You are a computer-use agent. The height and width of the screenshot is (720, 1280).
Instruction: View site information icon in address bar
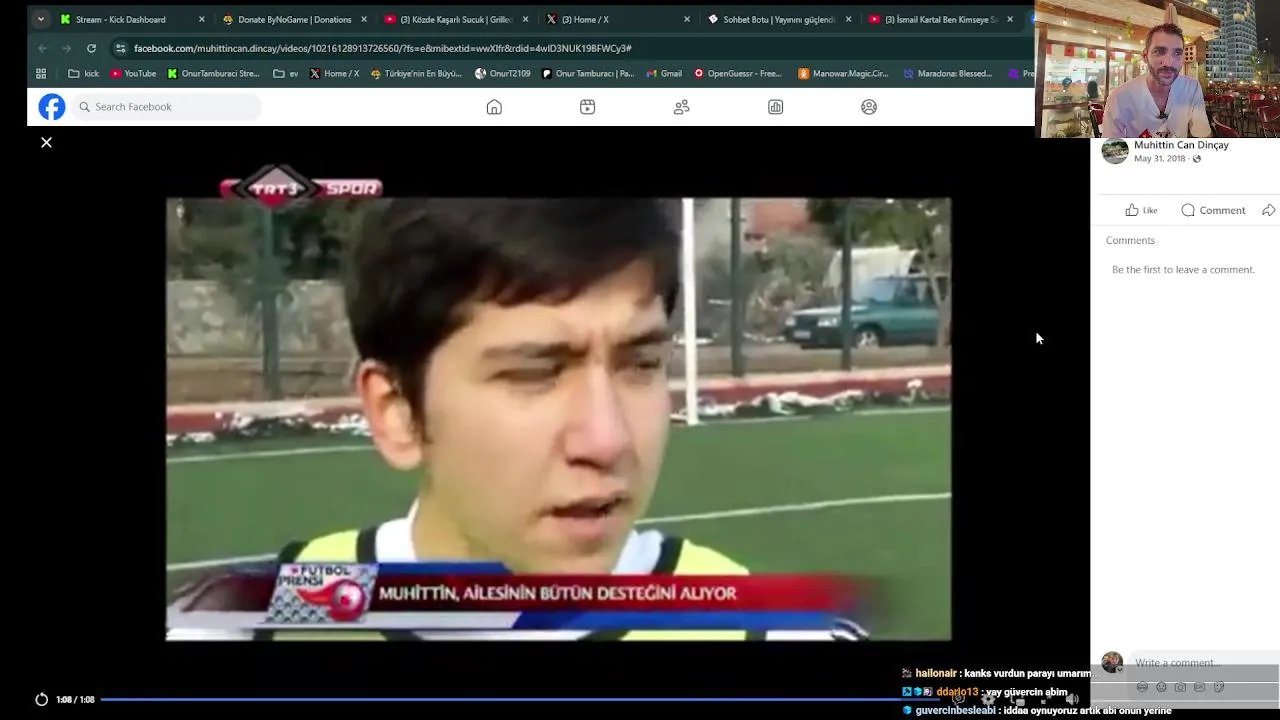(x=120, y=48)
